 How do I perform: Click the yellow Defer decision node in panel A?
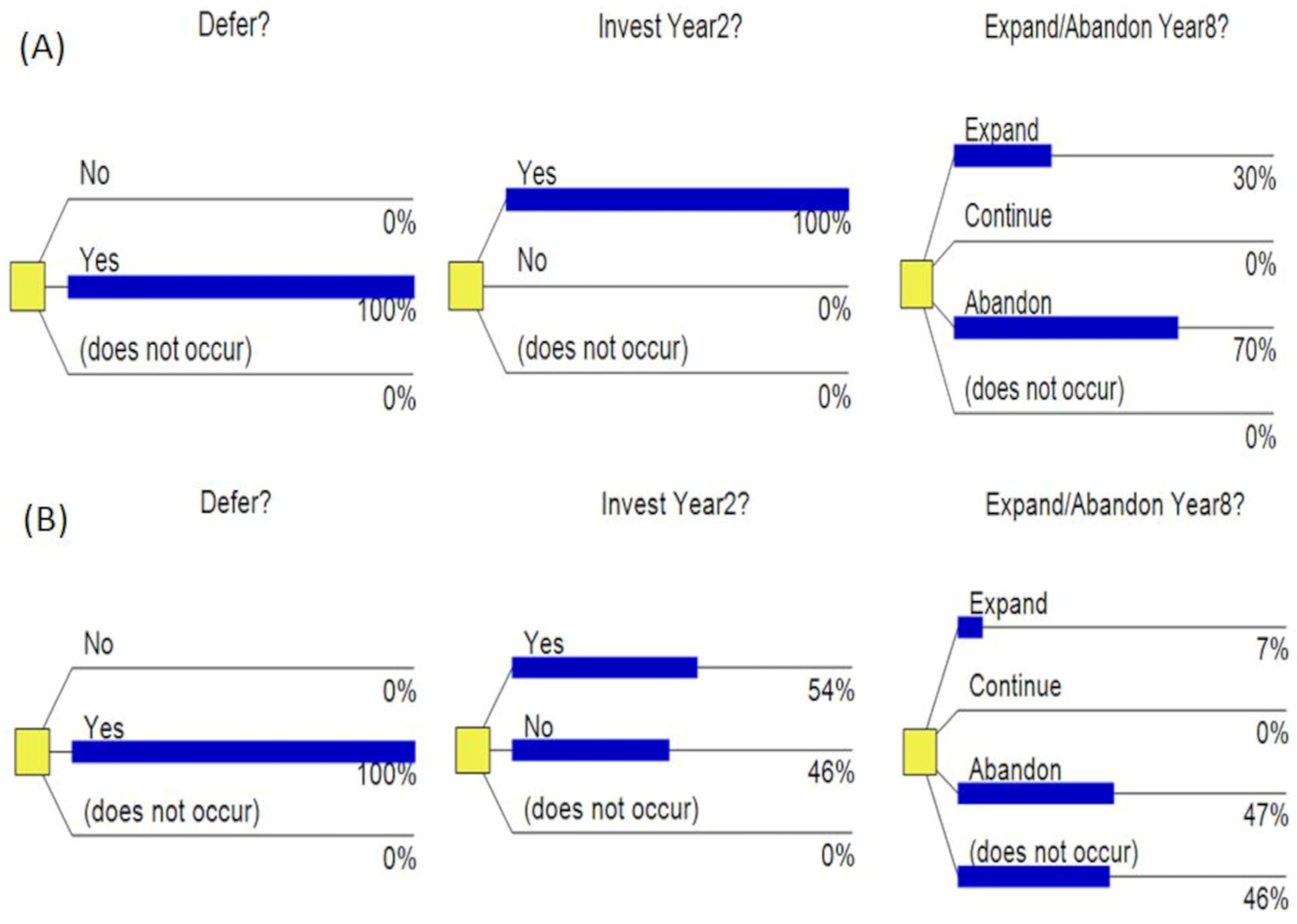(27, 286)
